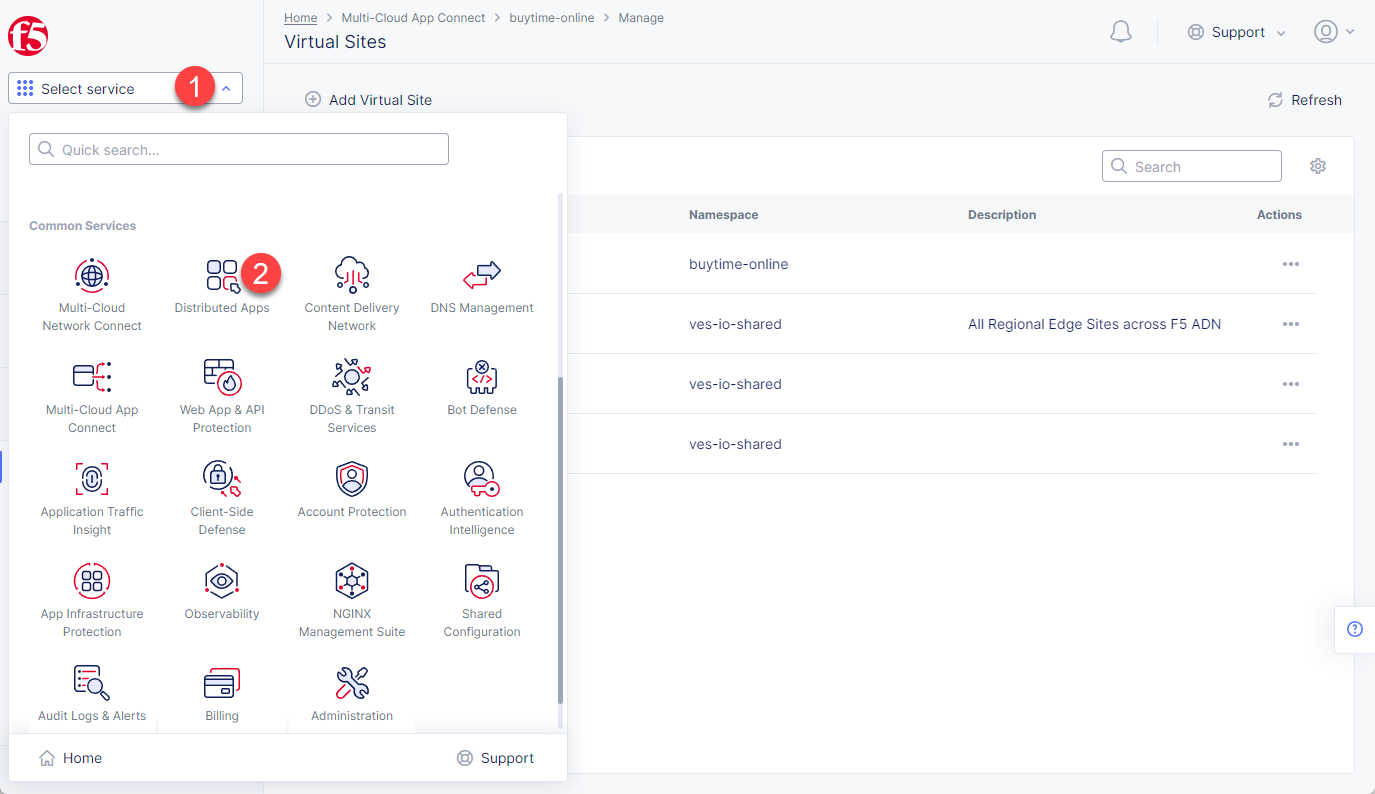Open NGINX Management Suite
The width and height of the screenshot is (1375, 794).
point(352,600)
